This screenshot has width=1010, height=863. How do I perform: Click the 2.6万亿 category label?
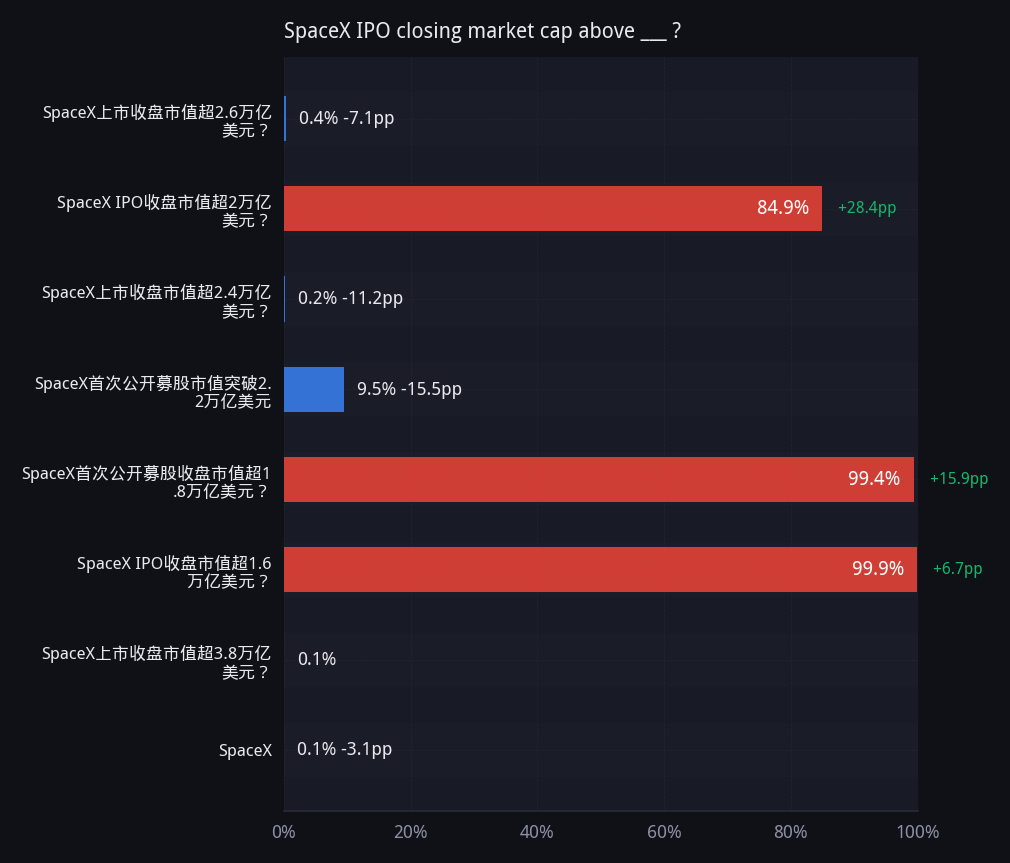[157, 121]
